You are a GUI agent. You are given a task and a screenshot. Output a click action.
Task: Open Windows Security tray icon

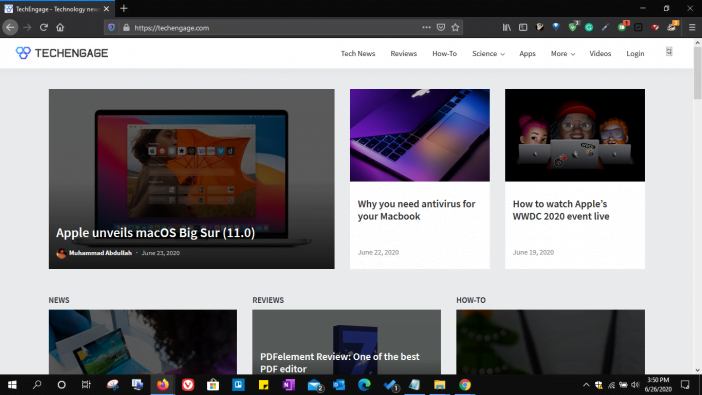(599, 385)
